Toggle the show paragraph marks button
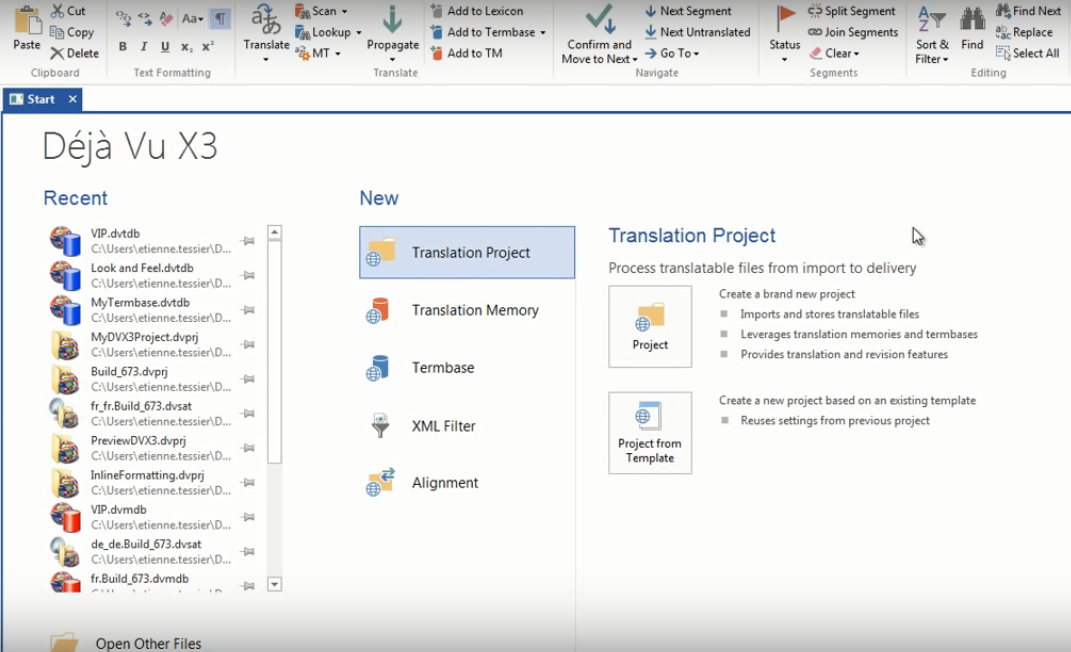 [220, 18]
